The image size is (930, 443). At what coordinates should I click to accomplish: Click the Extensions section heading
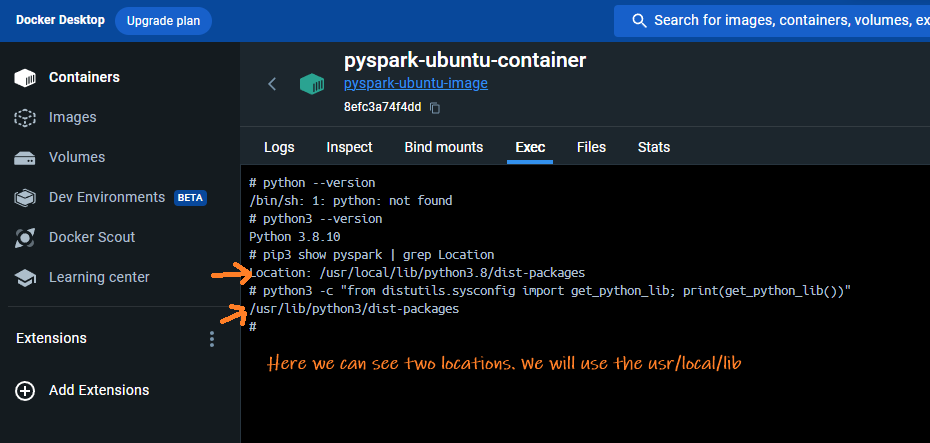pyautogui.click(x=51, y=338)
